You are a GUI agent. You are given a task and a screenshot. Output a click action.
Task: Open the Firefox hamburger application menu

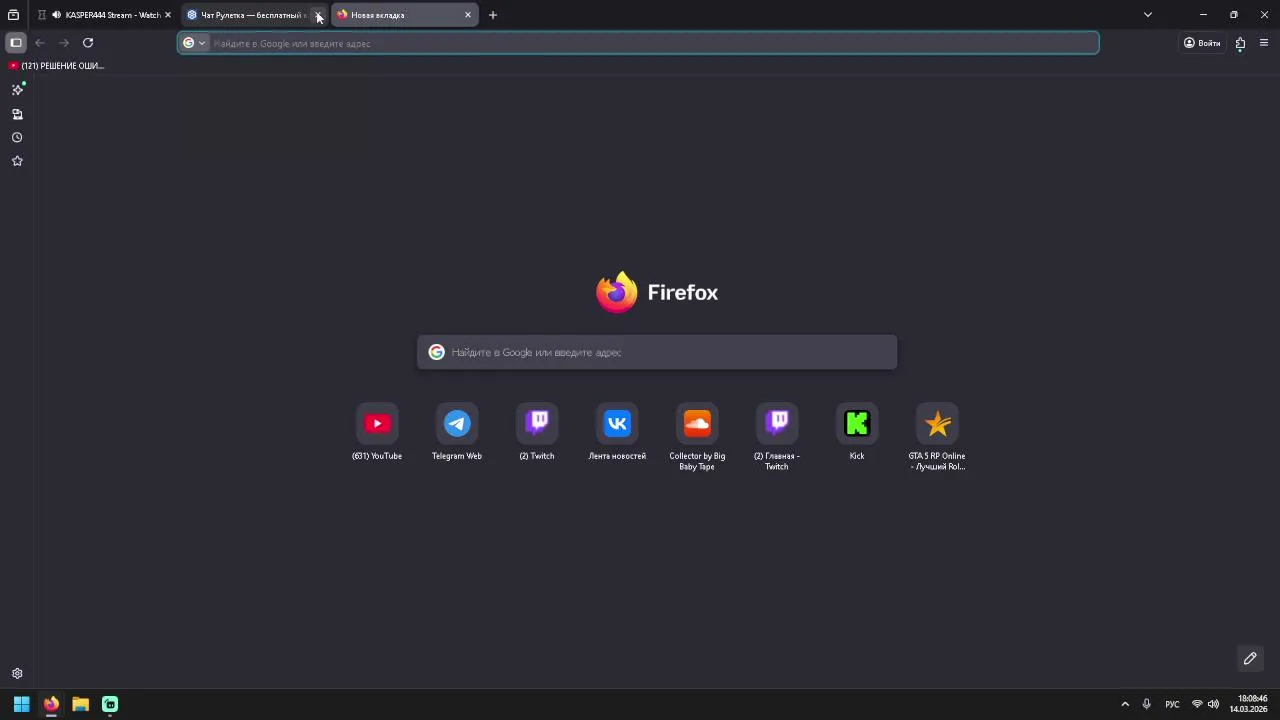click(1264, 43)
